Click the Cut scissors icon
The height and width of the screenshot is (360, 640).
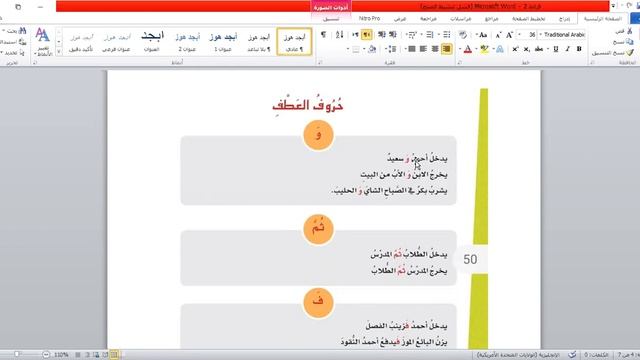tap(631, 31)
